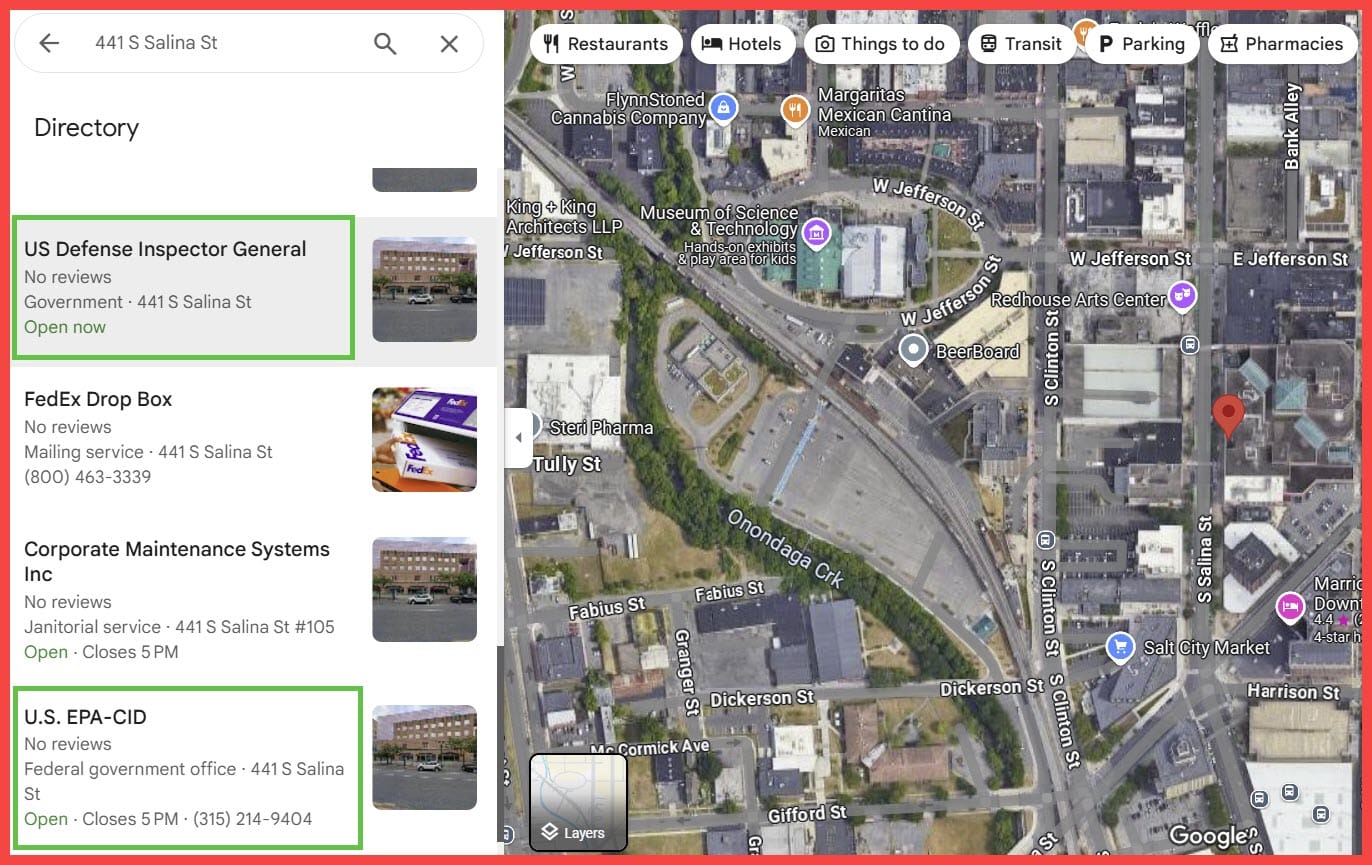Click the Salt City Market shopping pin
This screenshot has height=865, width=1372.
(1121, 647)
